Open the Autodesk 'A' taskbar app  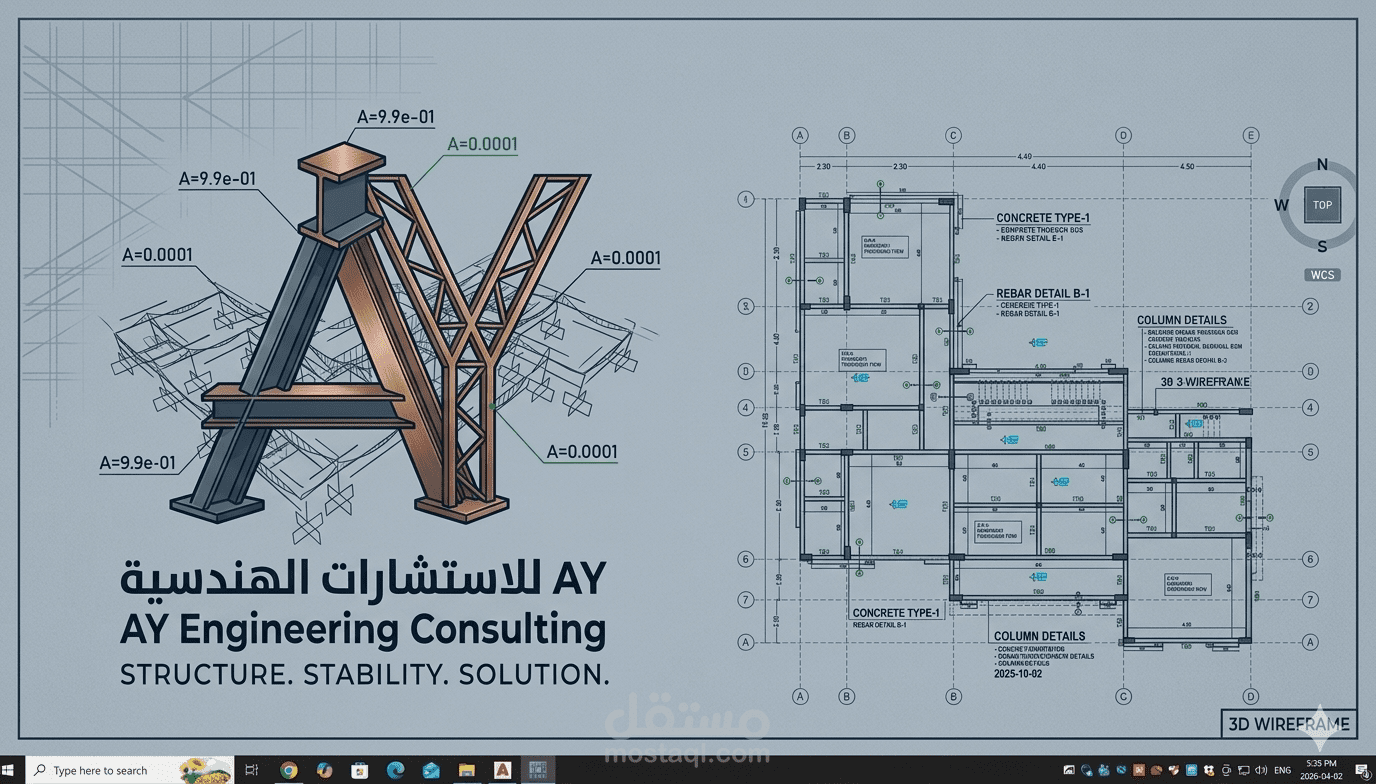tap(502, 770)
